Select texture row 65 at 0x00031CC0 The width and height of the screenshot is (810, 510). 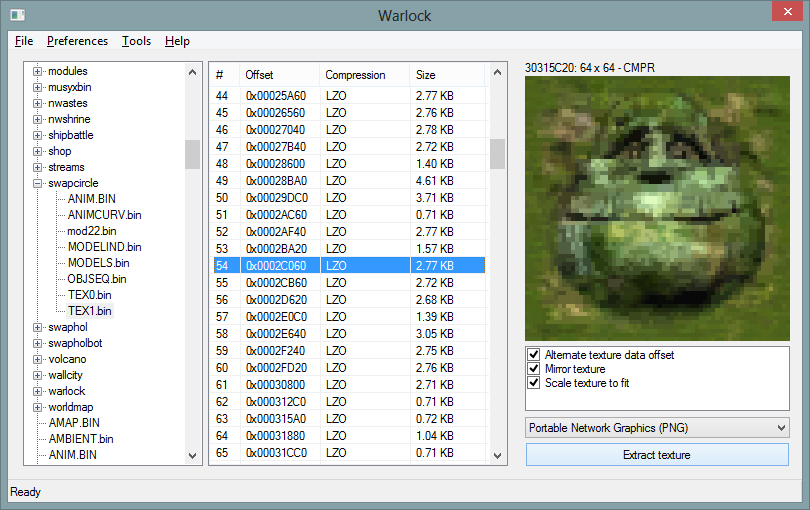349,453
